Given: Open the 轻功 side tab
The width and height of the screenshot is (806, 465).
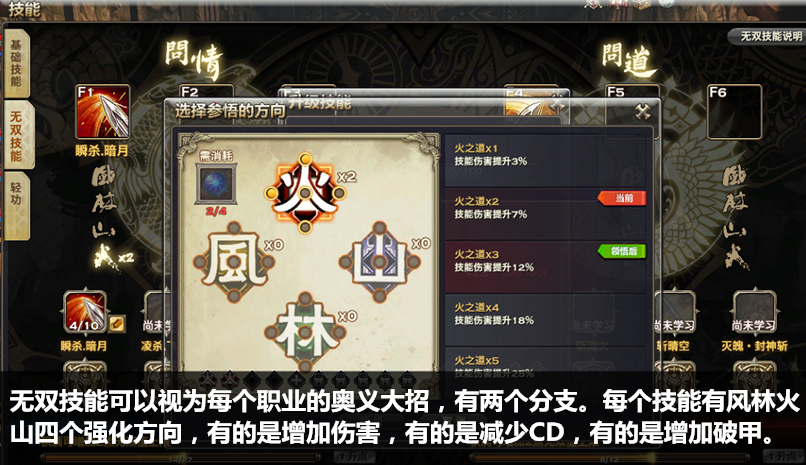Looking at the screenshot, I should pyautogui.click(x=16, y=205).
